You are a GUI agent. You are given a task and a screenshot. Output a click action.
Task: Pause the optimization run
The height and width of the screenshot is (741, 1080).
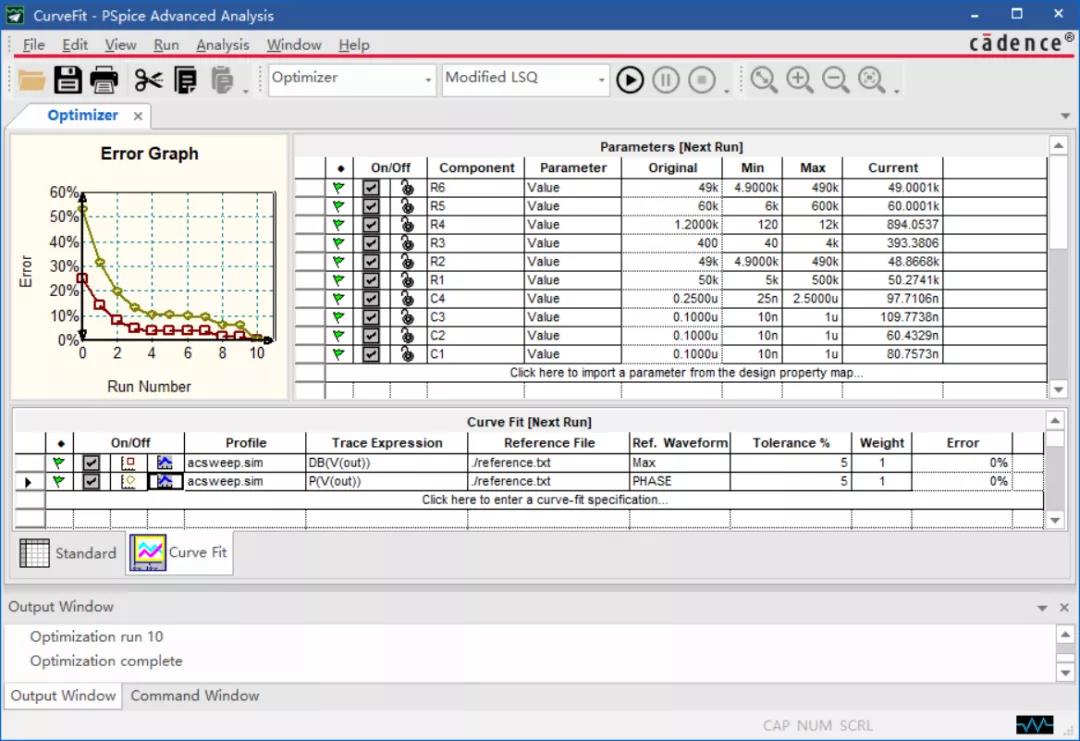665,80
